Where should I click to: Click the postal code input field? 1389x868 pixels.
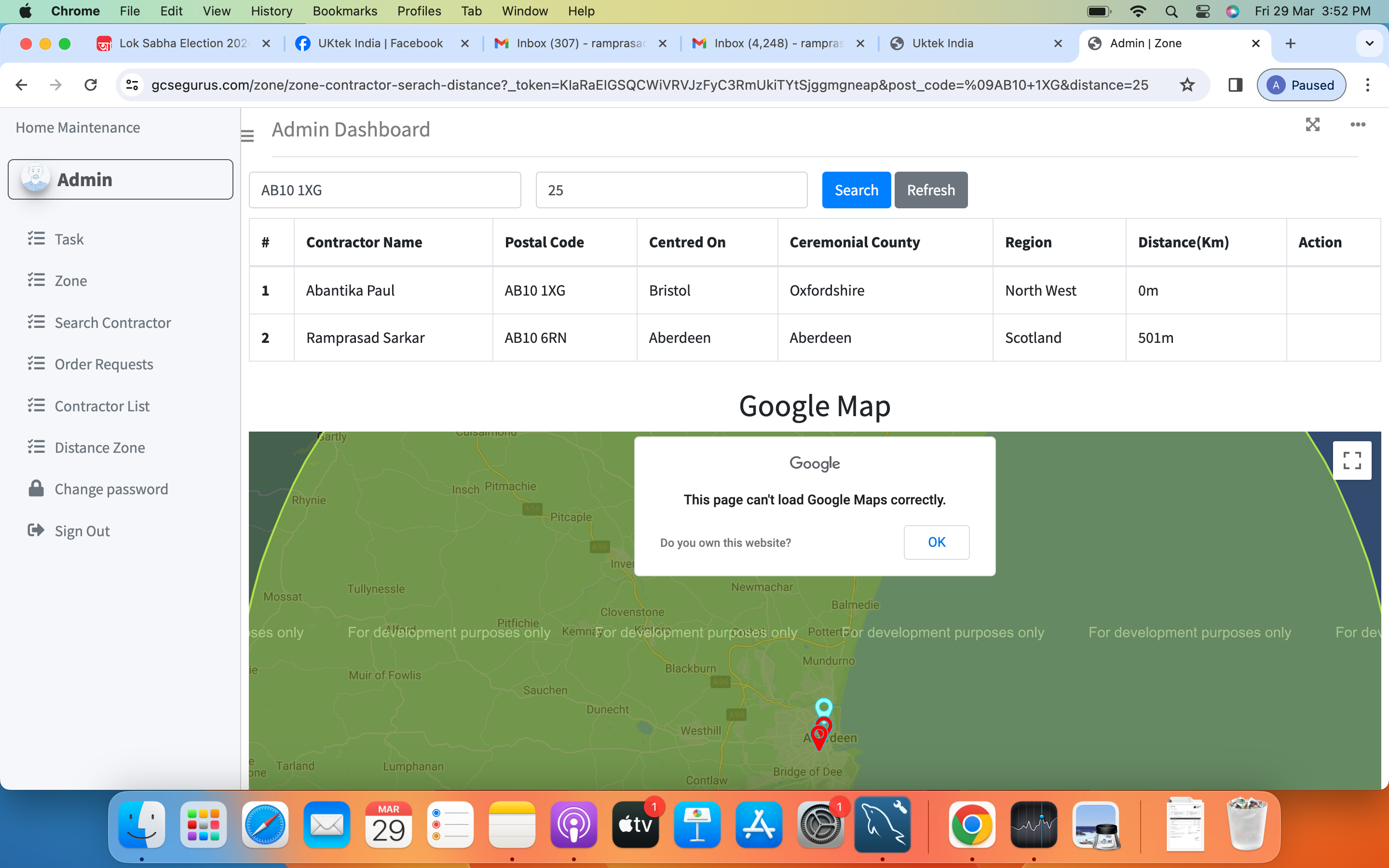click(x=384, y=190)
